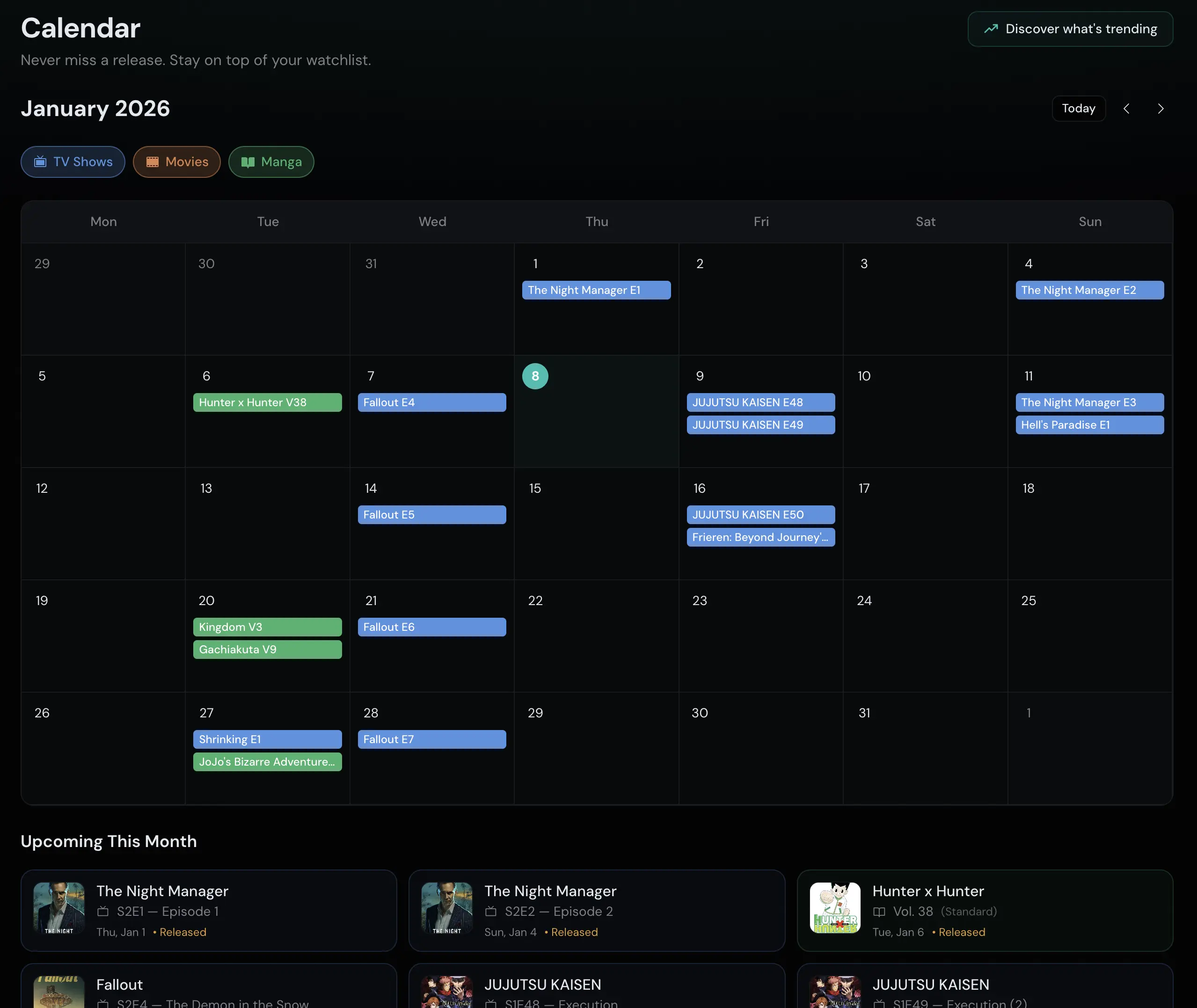Toggle the Manga filter
Image resolution: width=1197 pixels, height=1008 pixels.
click(x=271, y=162)
